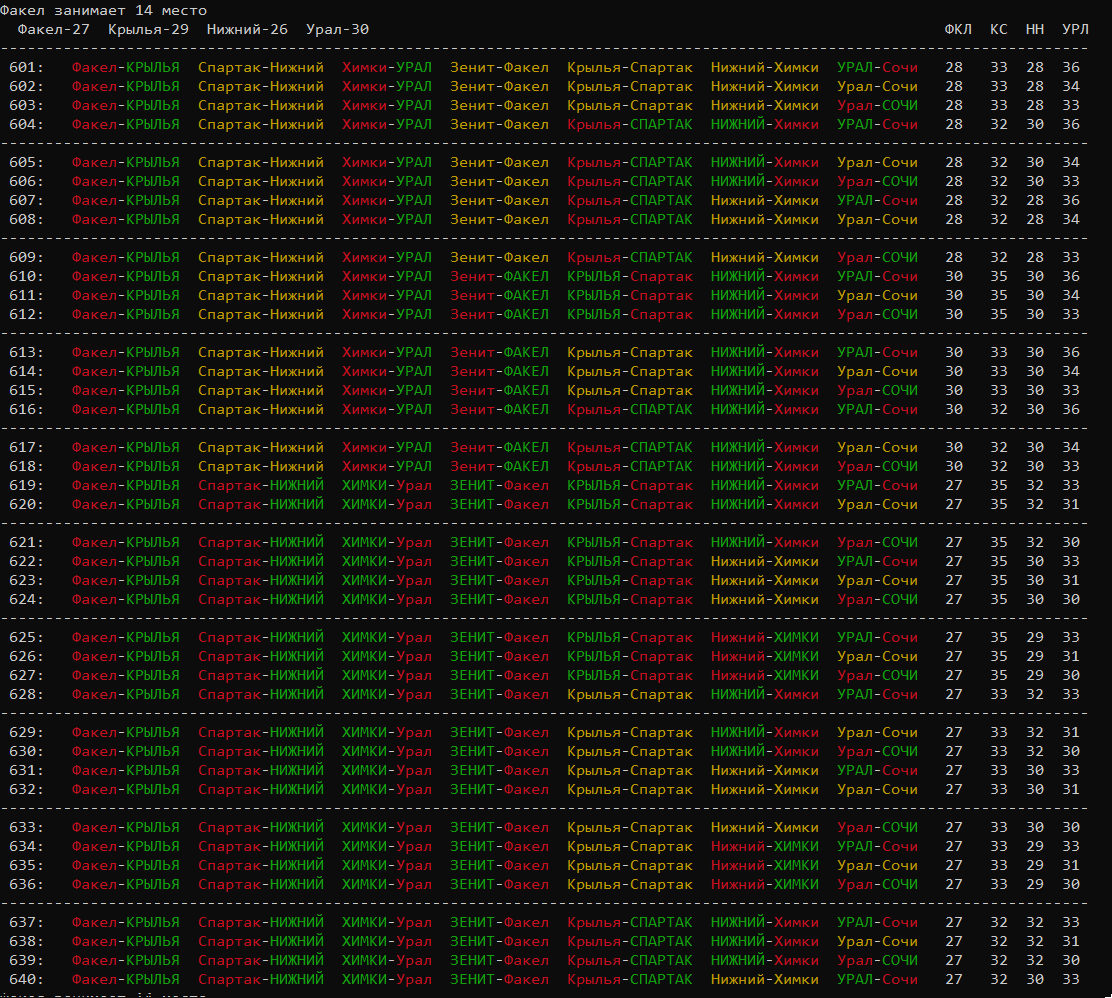Screen dimensions: 1112x998
Task: Select "Урал-Сочи" in row 626
Action: (x=877, y=657)
